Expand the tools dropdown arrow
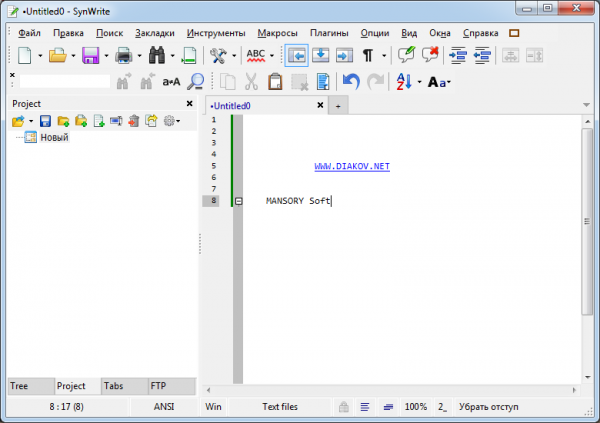The width and height of the screenshot is (600, 423). pos(234,56)
